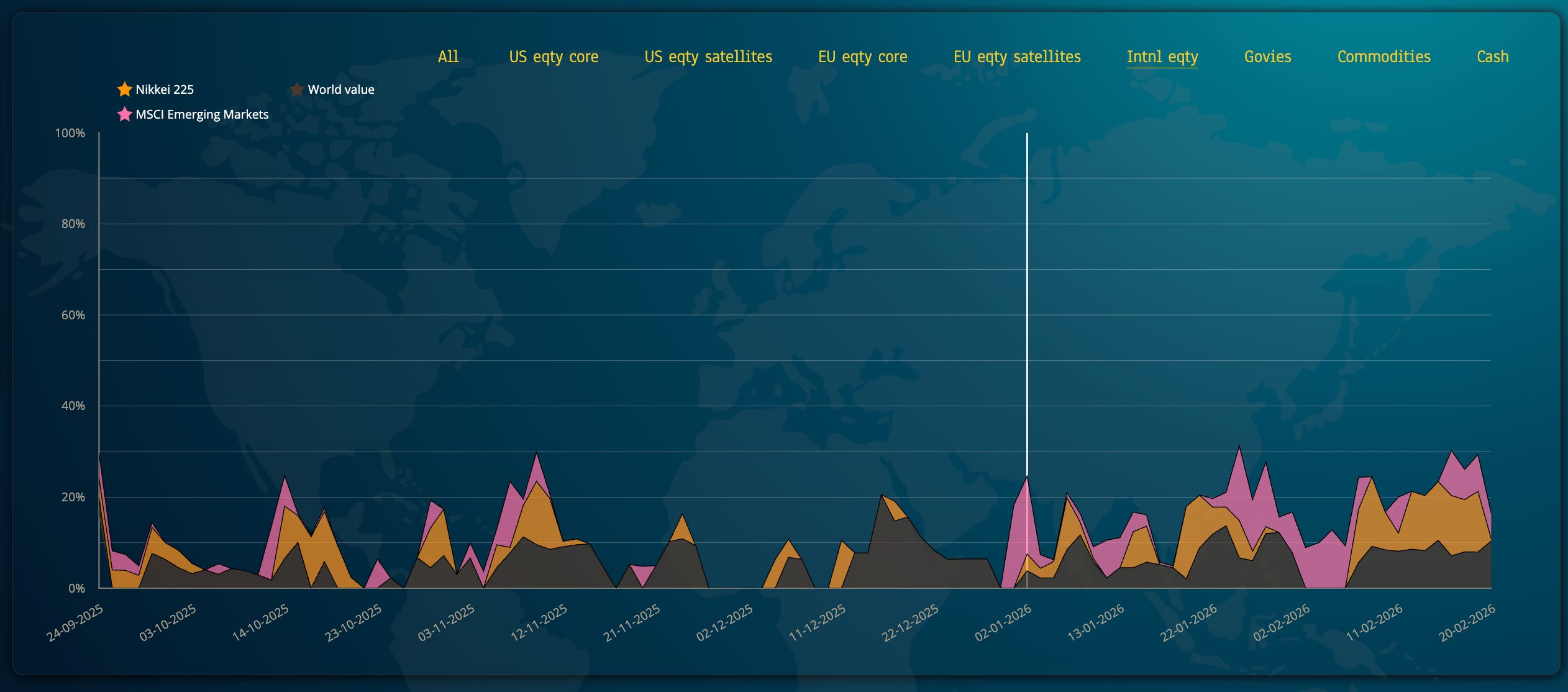
Task: Click the 02-01-2026 date axis label
Action: coord(1003,622)
